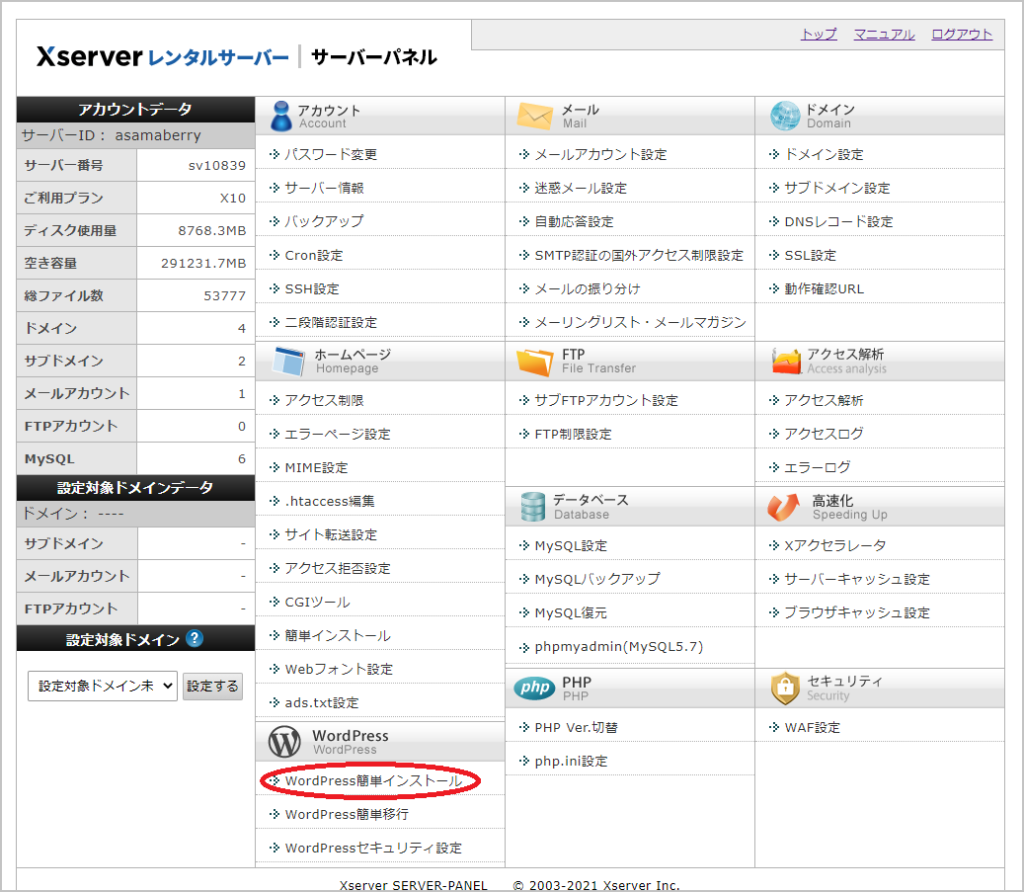Open SSH設定
The height and width of the screenshot is (892, 1024).
pos(312,289)
